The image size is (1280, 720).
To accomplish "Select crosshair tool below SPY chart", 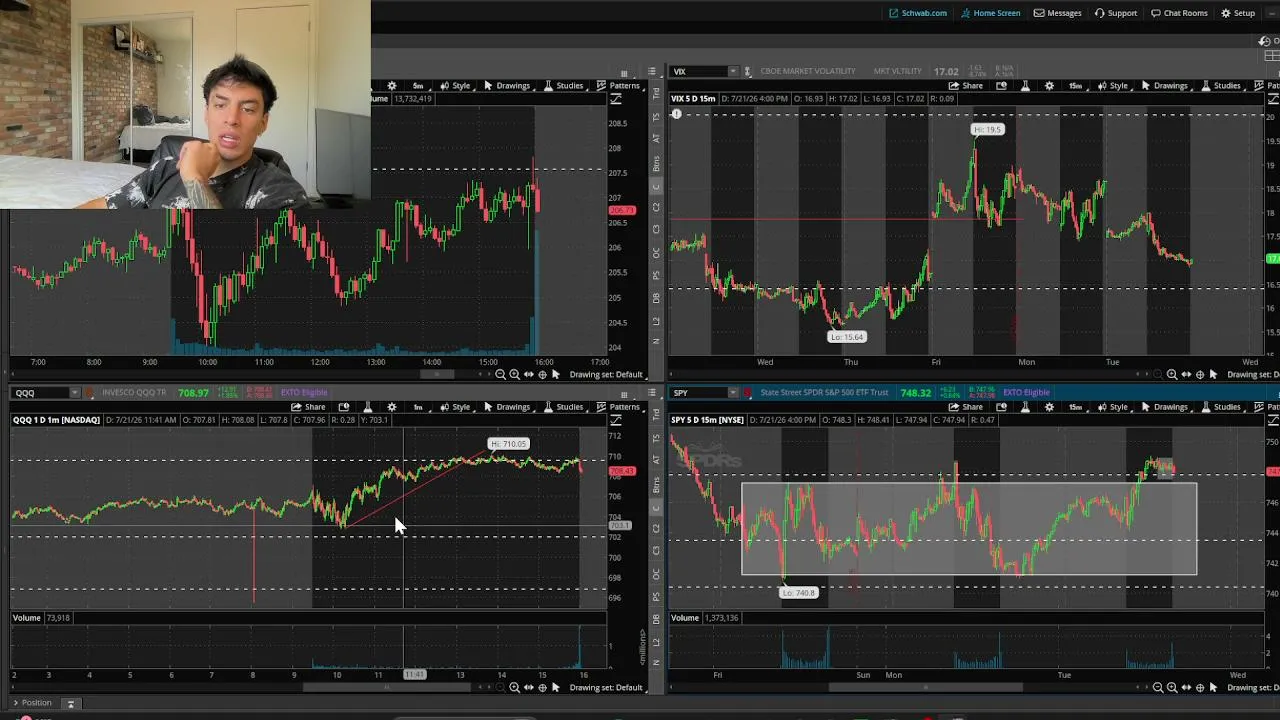I will (x=1199, y=687).
